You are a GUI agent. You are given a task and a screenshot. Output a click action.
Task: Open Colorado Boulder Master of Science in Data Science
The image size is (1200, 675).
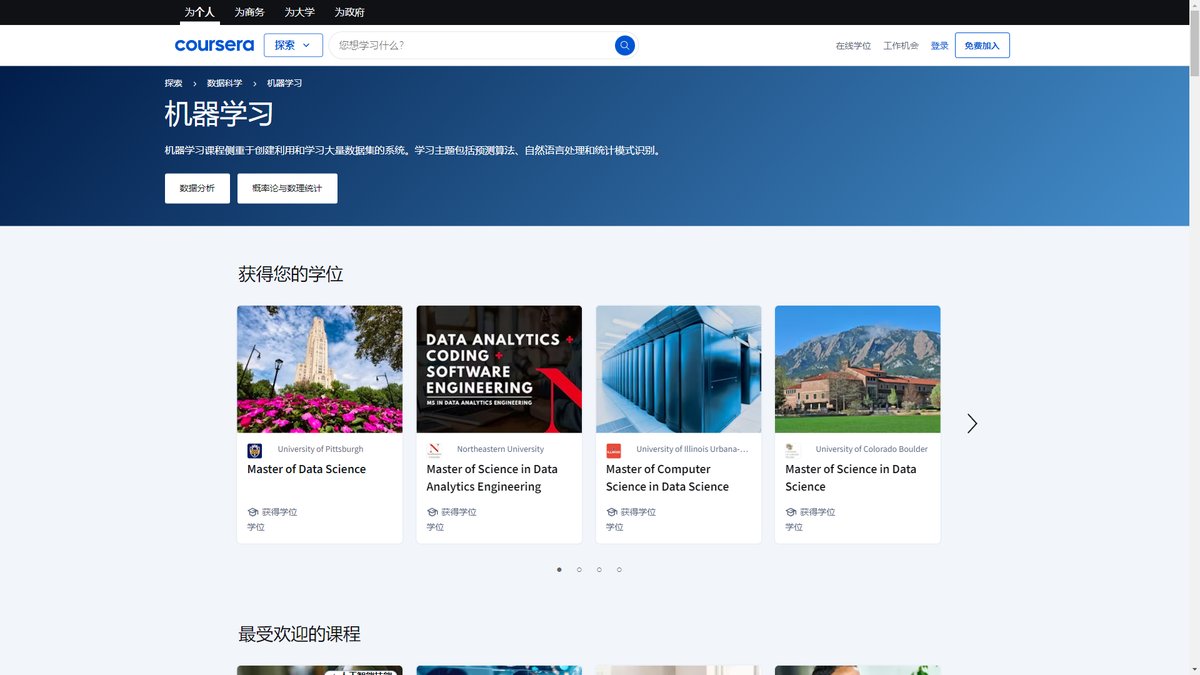(x=850, y=478)
